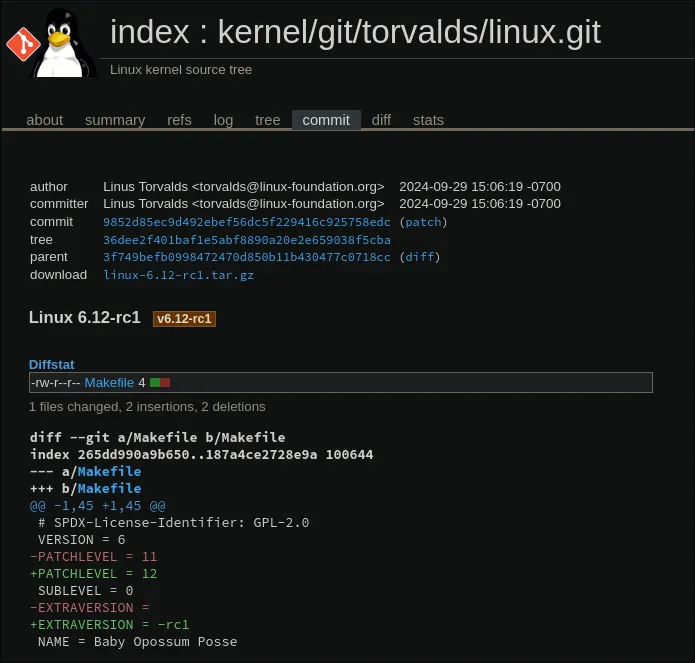
Task: Open the stats tab
Action: [428, 120]
